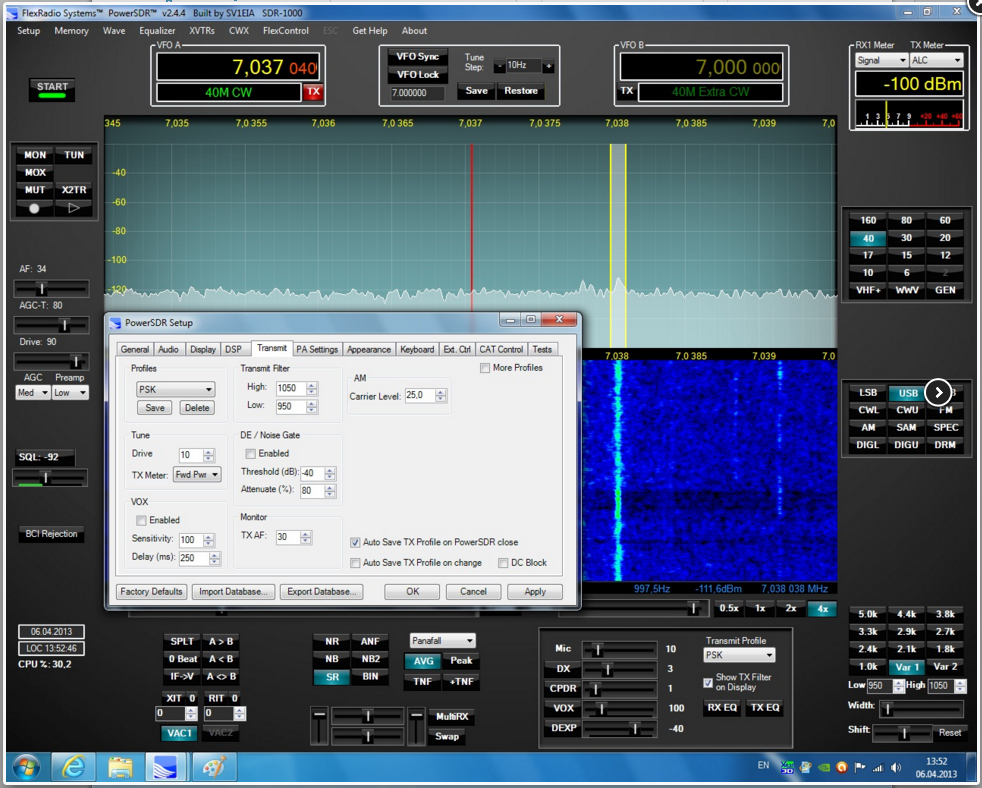Enable the VOX checkbox in Setup
This screenshot has width=982, height=788.
[140, 520]
